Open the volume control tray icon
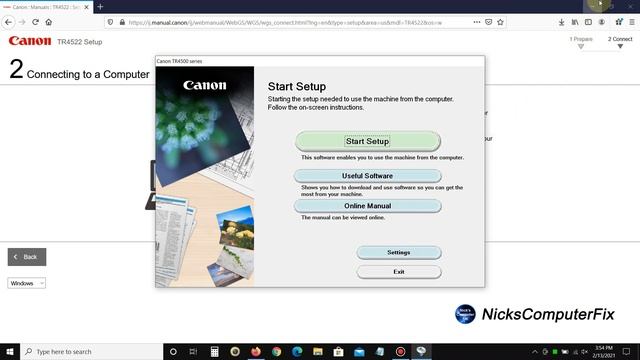The image size is (640, 360). (x=584, y=352)
